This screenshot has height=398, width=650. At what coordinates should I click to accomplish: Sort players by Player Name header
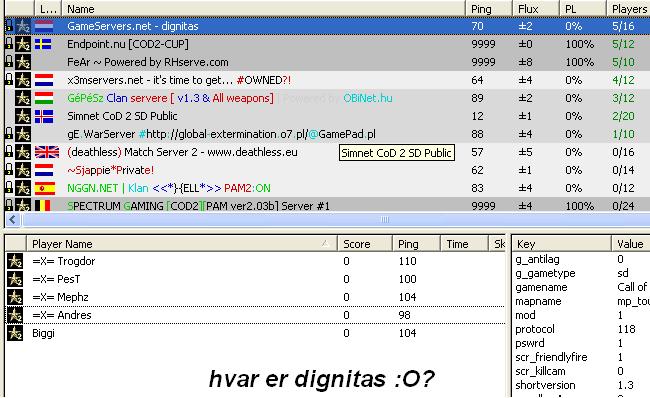(x=182, y=244)
